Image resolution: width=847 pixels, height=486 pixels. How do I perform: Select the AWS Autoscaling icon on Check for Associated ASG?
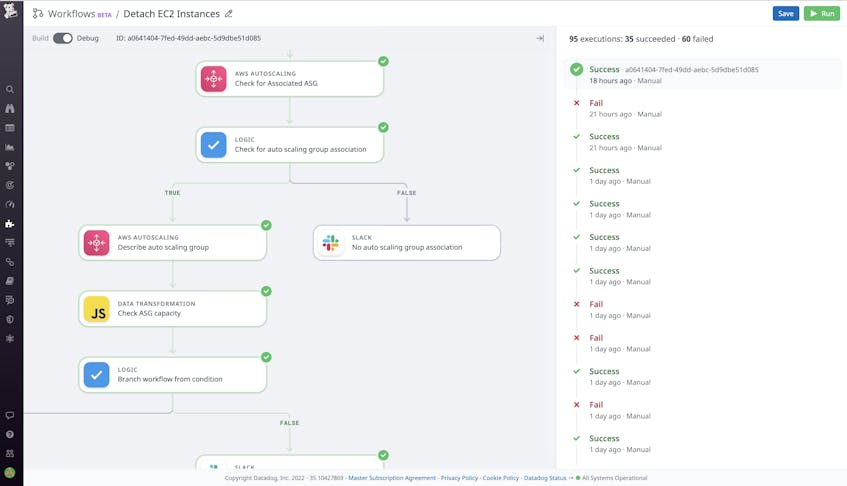[x=214, y=79]
